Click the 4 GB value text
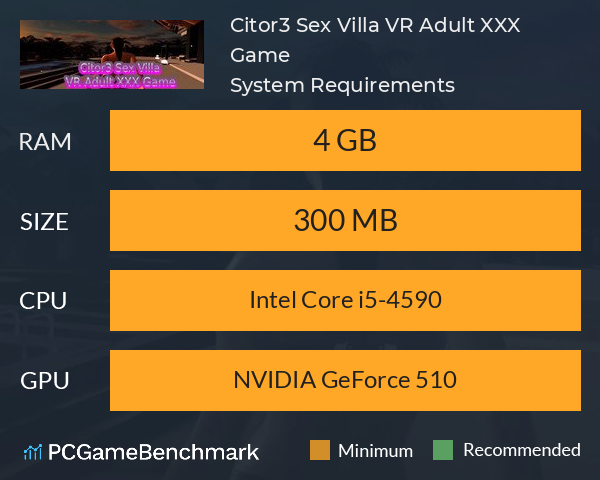Viewport: 600px width, 480px height. pyautogui.click(x=345, y=140)
